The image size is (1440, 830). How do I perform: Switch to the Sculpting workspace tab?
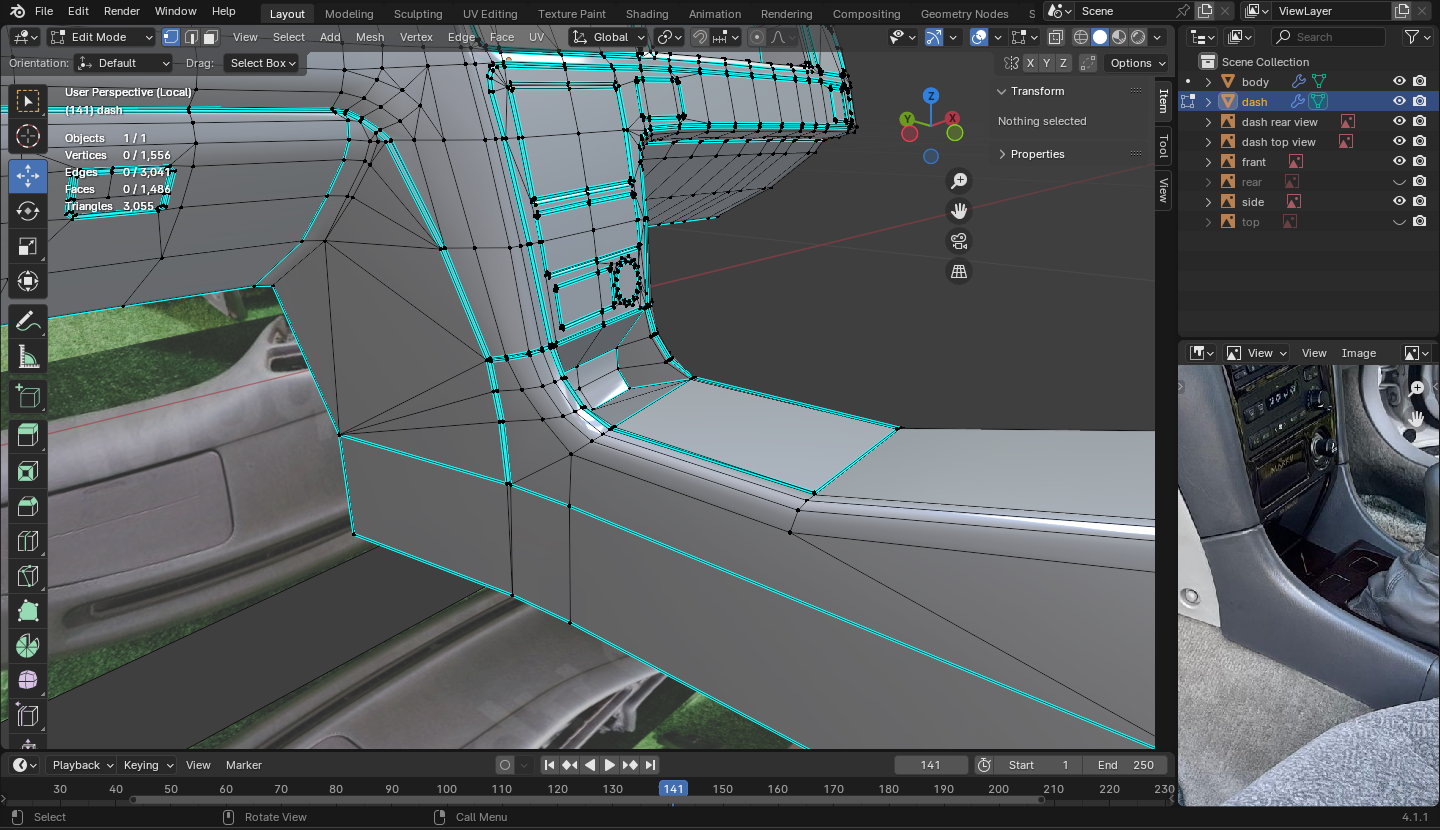coord(418,14)
